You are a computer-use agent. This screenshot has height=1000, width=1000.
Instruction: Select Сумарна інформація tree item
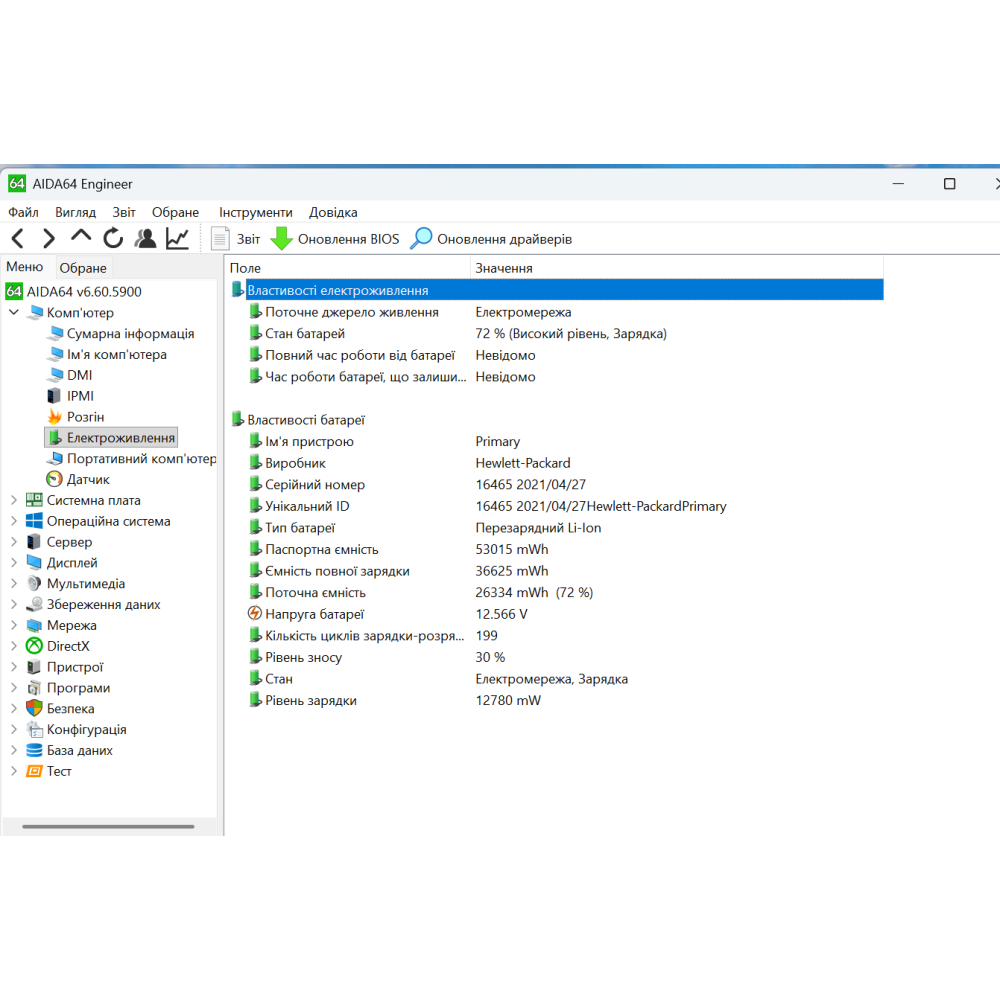point(130,334)
